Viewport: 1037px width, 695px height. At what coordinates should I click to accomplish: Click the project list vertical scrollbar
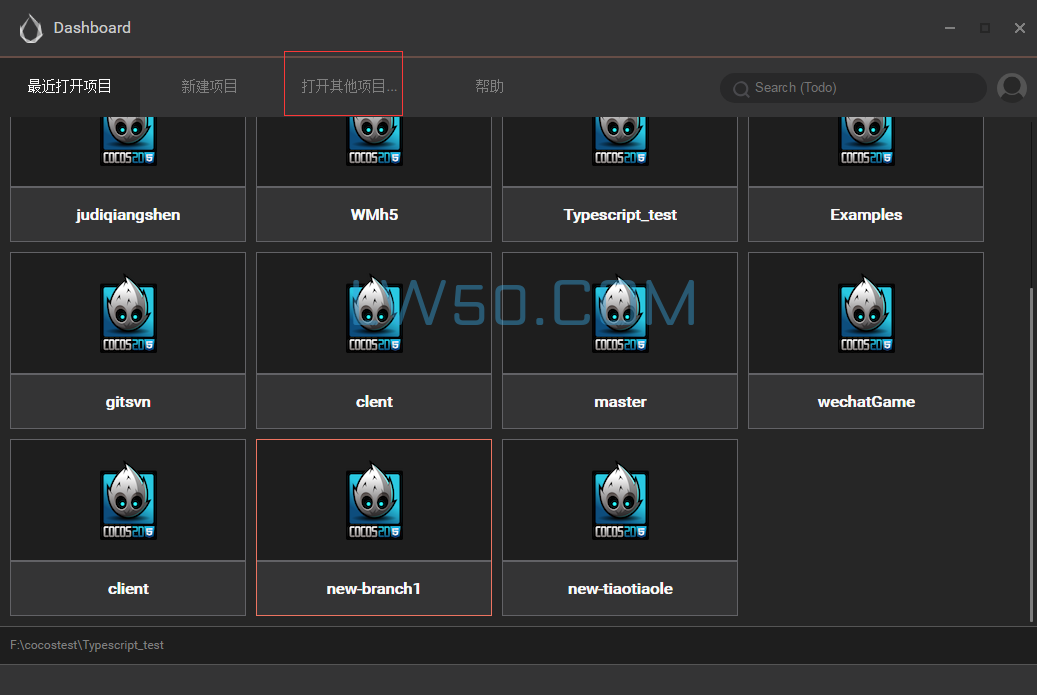pos(1031,450)
